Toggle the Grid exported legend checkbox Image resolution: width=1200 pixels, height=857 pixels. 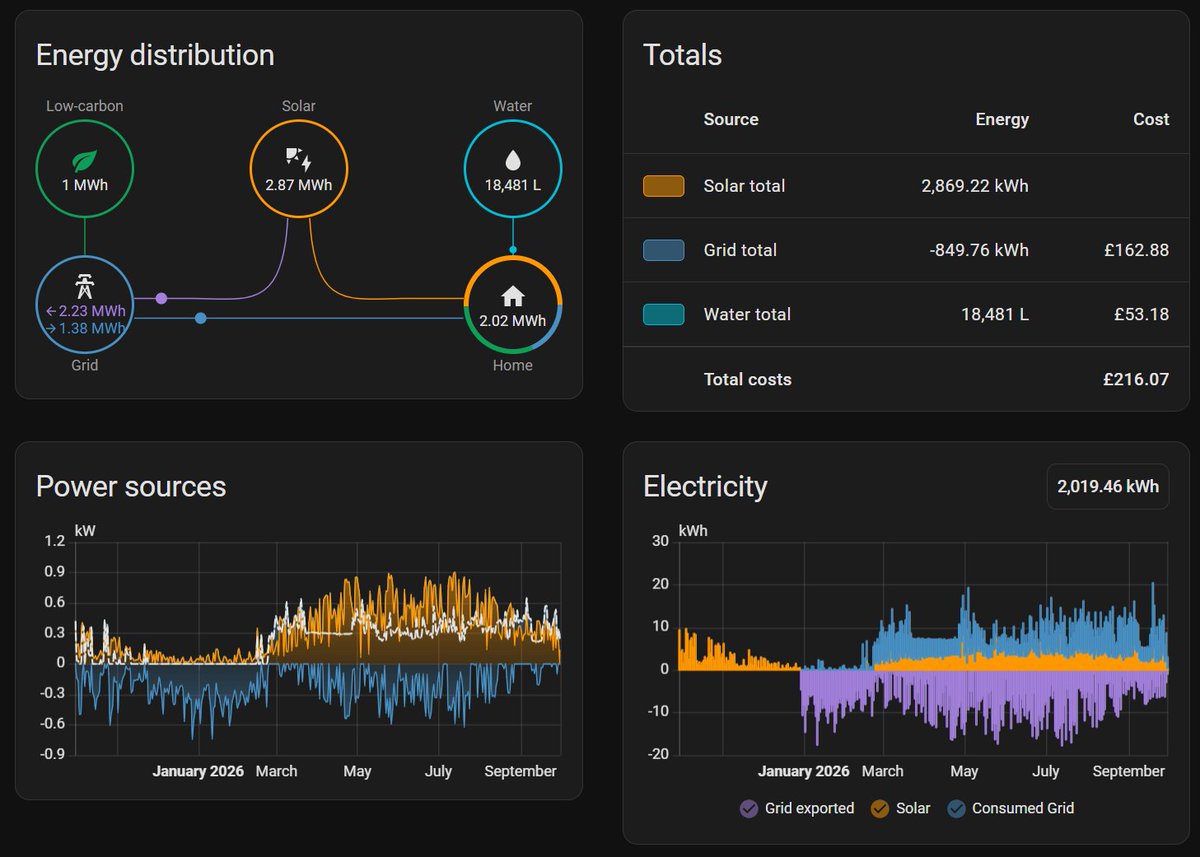click(x=748, y=808)
